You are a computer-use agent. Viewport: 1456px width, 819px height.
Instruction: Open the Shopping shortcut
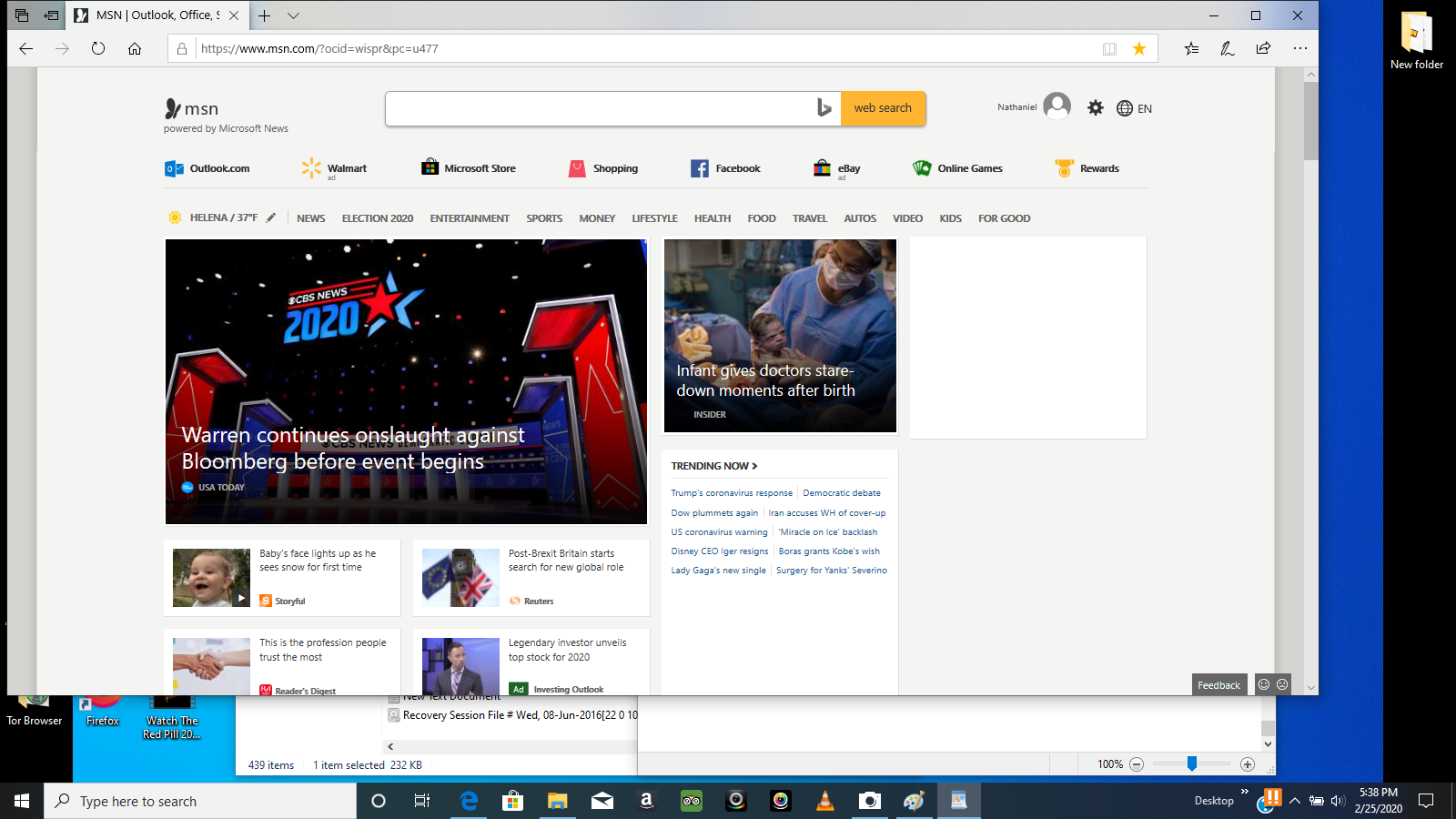coord(603,168)
